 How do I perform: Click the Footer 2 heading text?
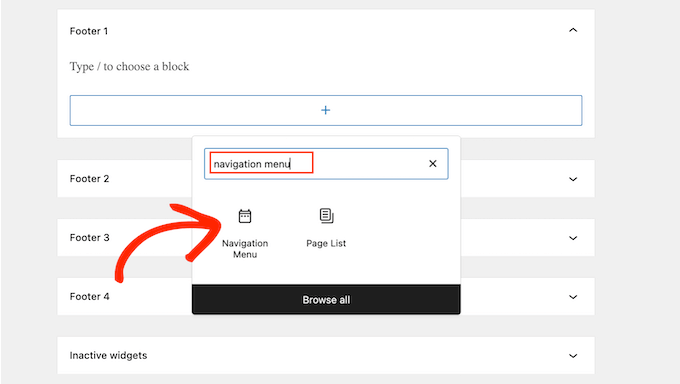coord(89,179)
